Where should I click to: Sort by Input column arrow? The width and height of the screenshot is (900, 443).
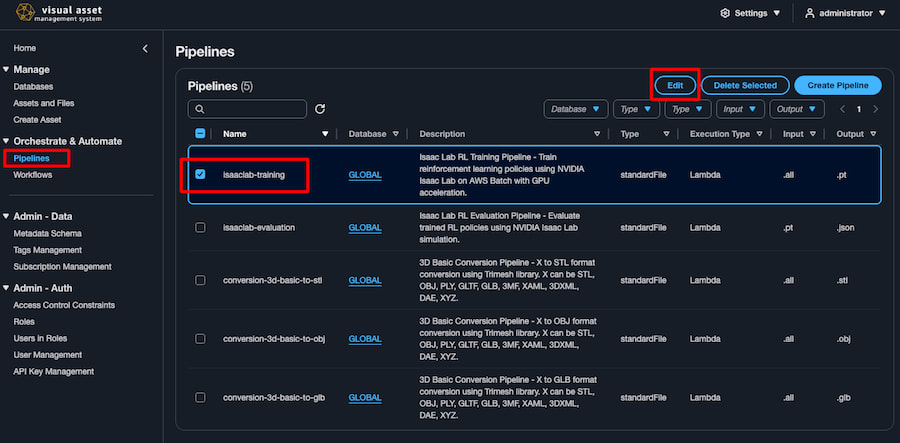[813, 134]
